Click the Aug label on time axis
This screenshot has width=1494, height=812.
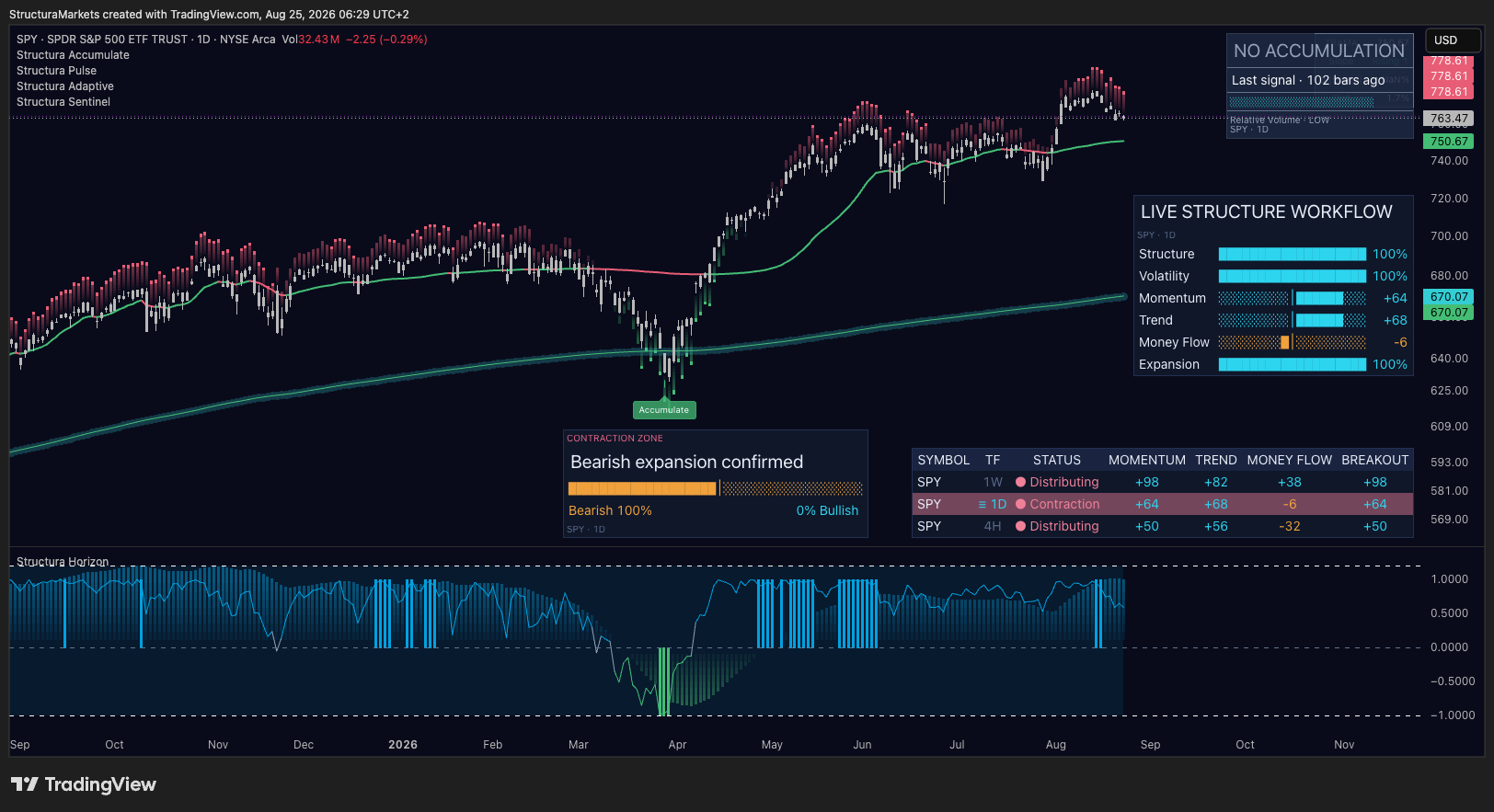coord(1056,745)
